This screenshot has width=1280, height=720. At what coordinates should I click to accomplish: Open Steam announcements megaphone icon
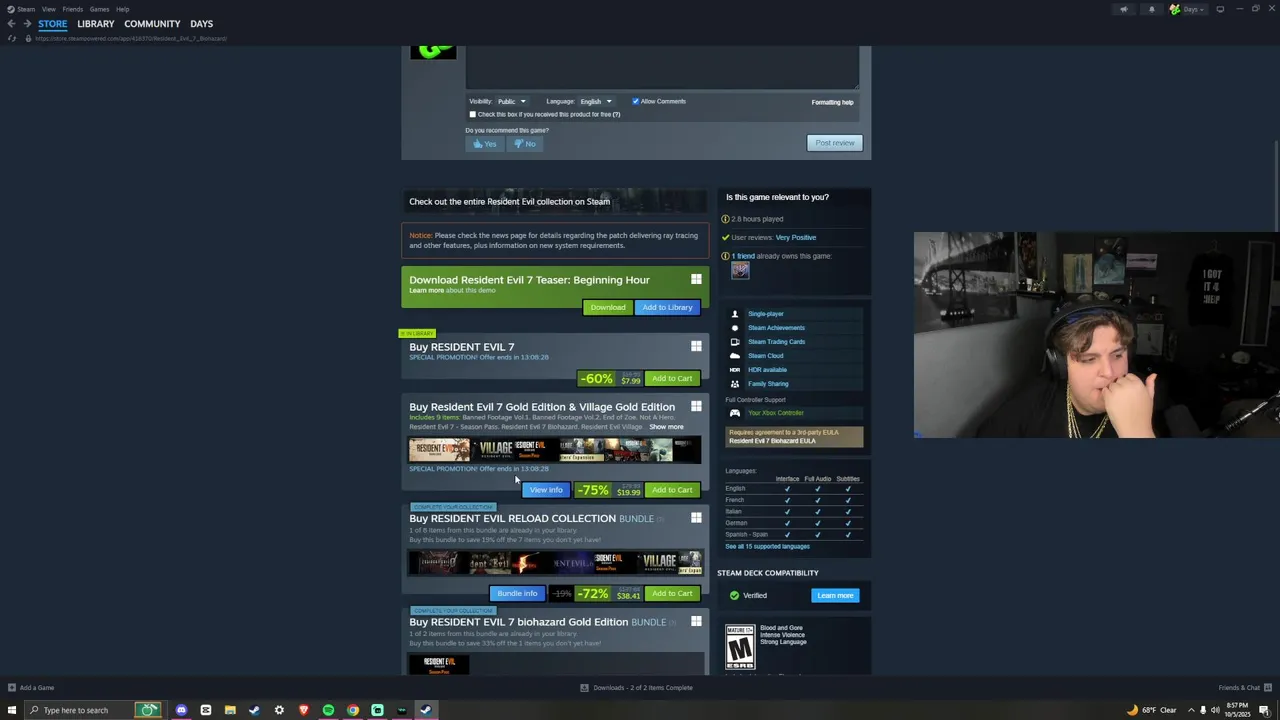tap(1124, 9)
